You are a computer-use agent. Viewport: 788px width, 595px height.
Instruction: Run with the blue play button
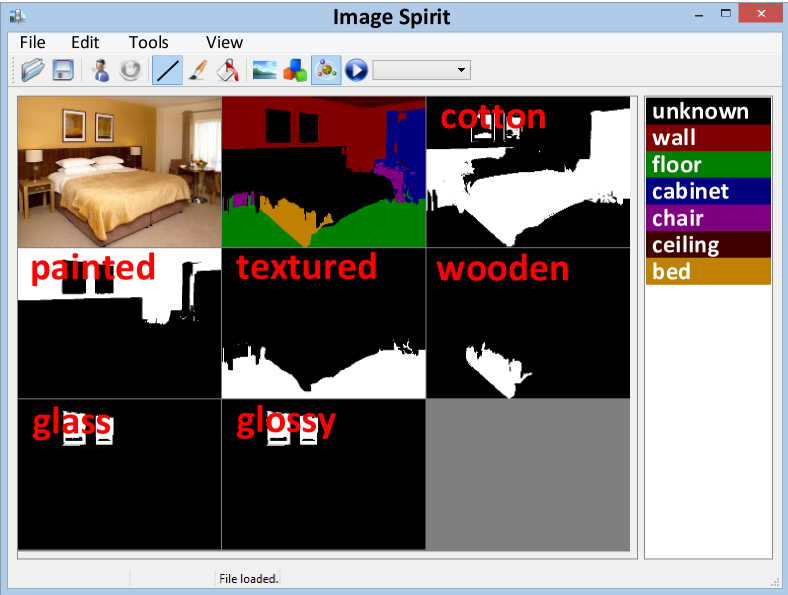pos(357,70)
